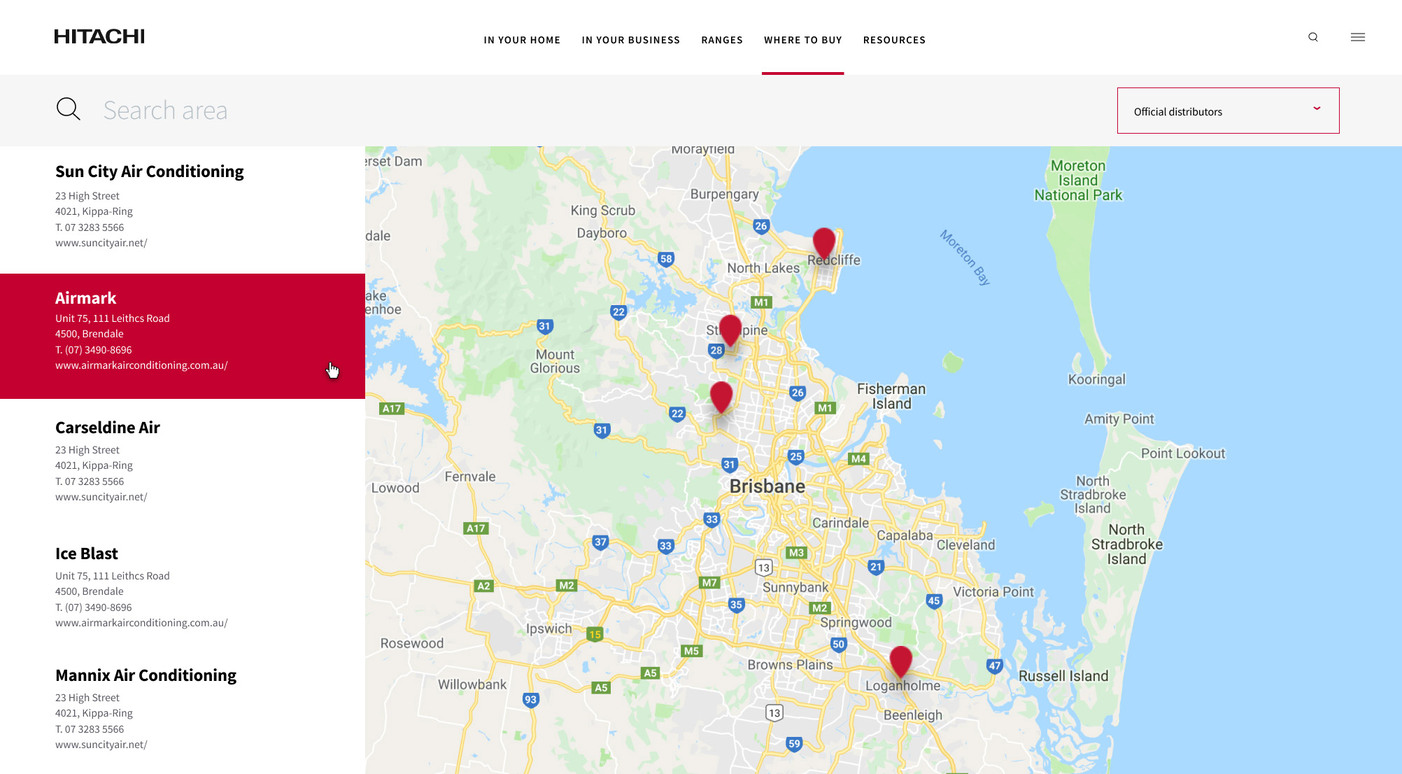The width and height of the screenshot is (1402, 774).
Task: Click the map pin near Redcliffe
Action: pyautogui.click(x=823, y=243)
